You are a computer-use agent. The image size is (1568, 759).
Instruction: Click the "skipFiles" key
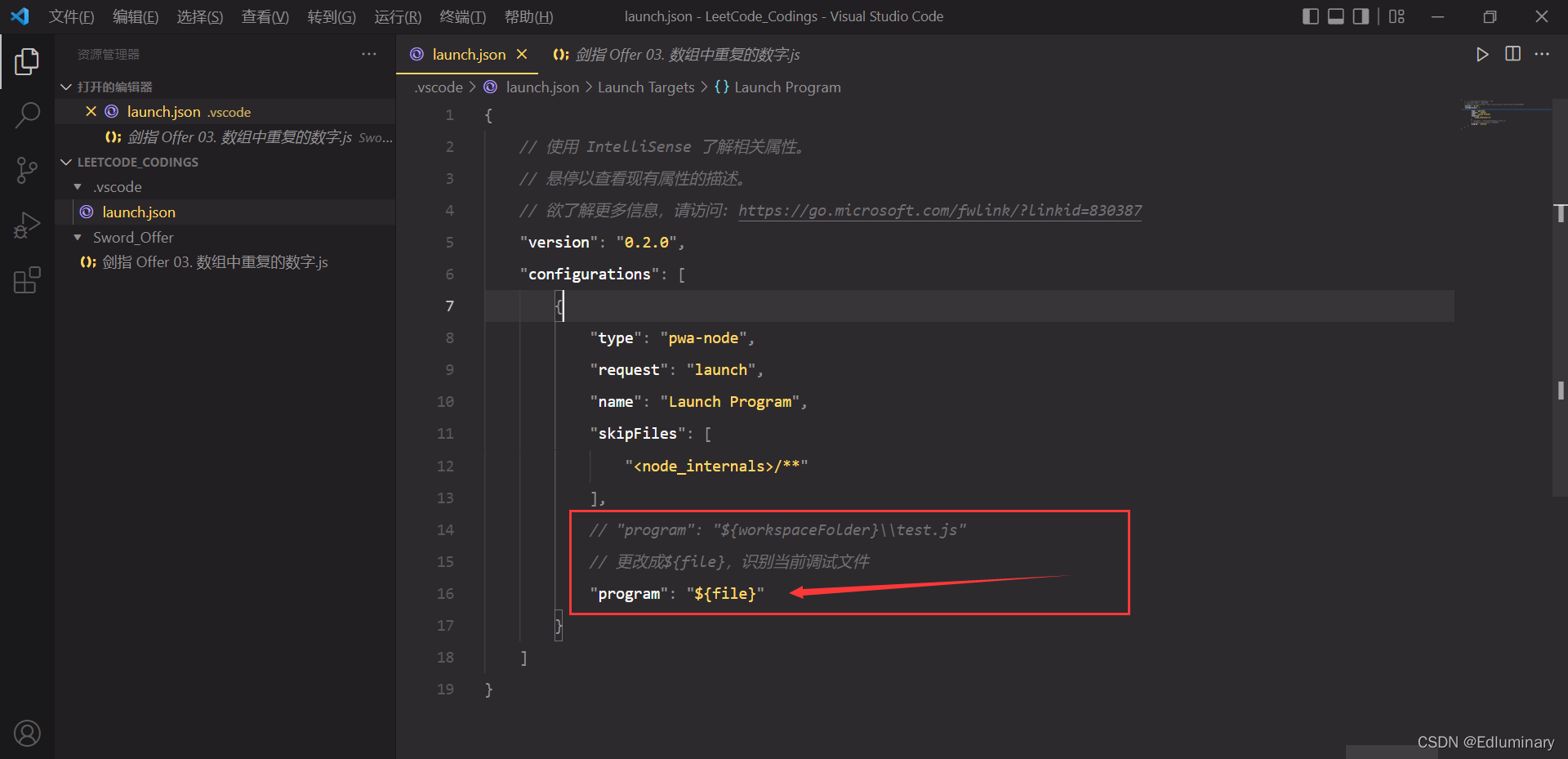coord(638,434)
